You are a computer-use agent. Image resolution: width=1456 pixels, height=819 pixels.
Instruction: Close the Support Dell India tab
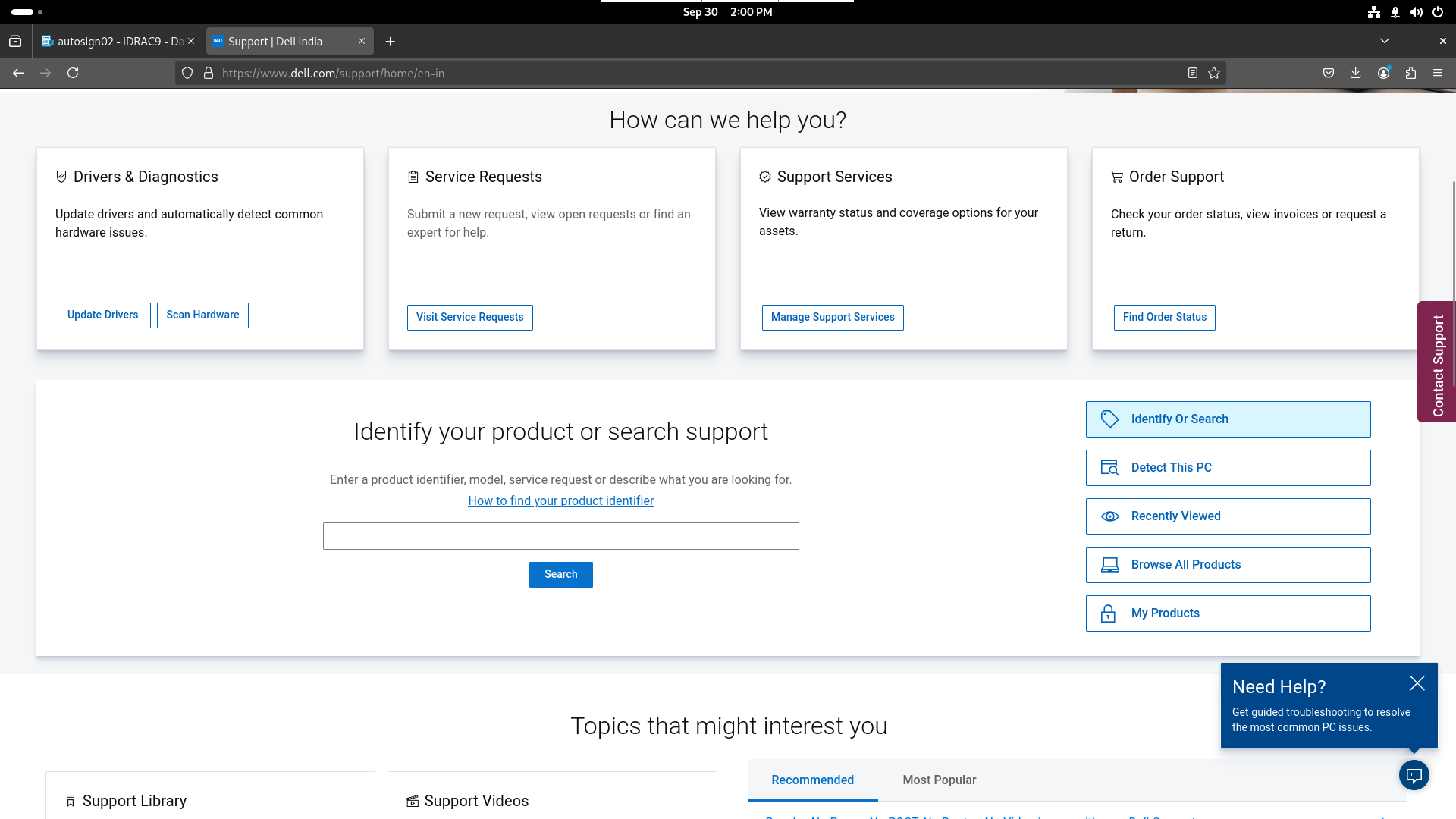click(x=362, y=42)
